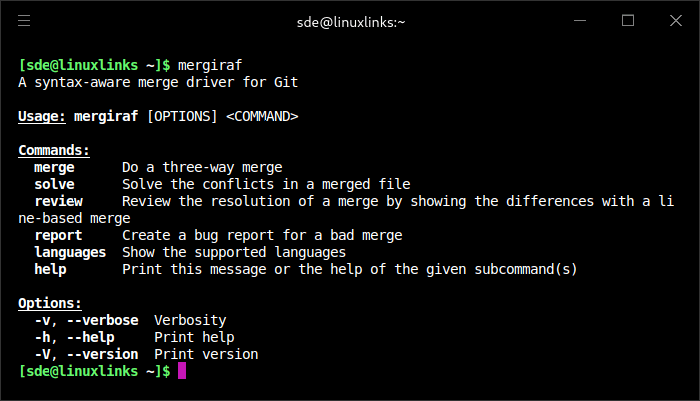Click the 'review' command name
The height and width of the screenshot is (401, 700).
tap(58, 201)
